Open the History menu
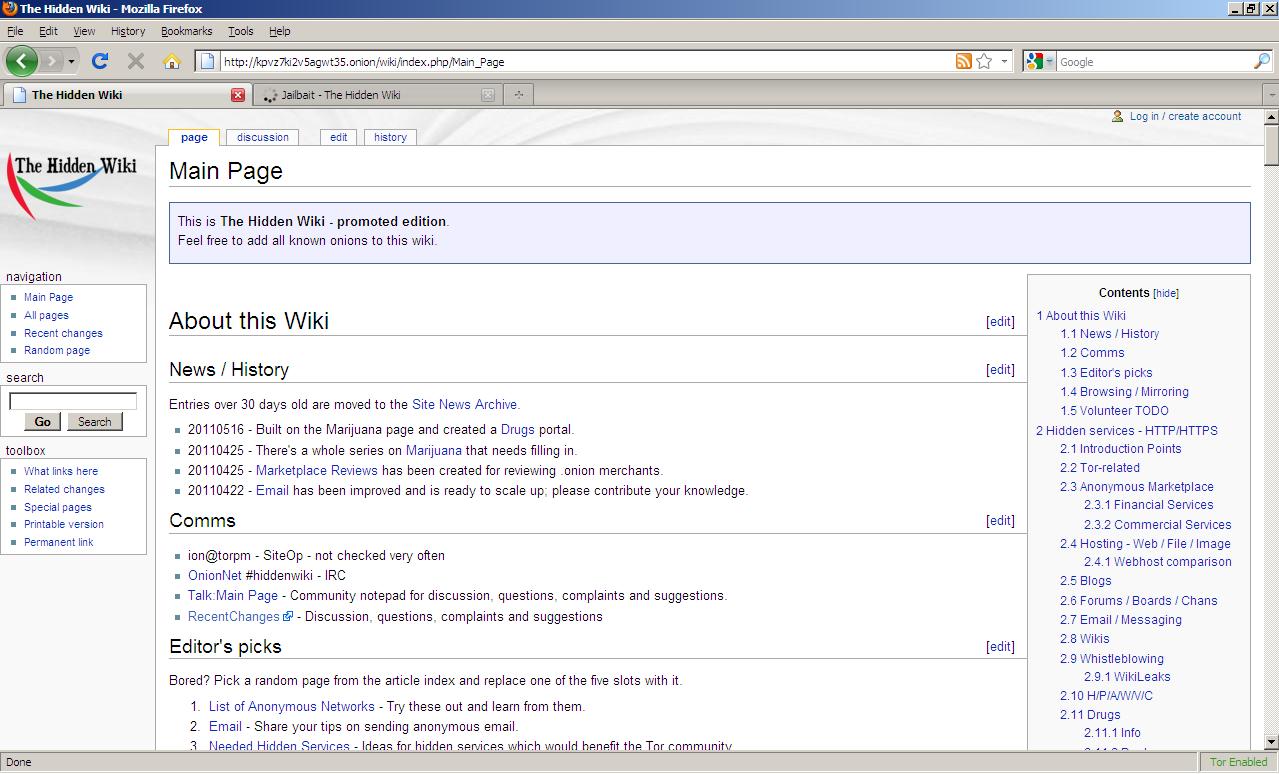The width and height of the screenshot is (1279, 774). 128,31
